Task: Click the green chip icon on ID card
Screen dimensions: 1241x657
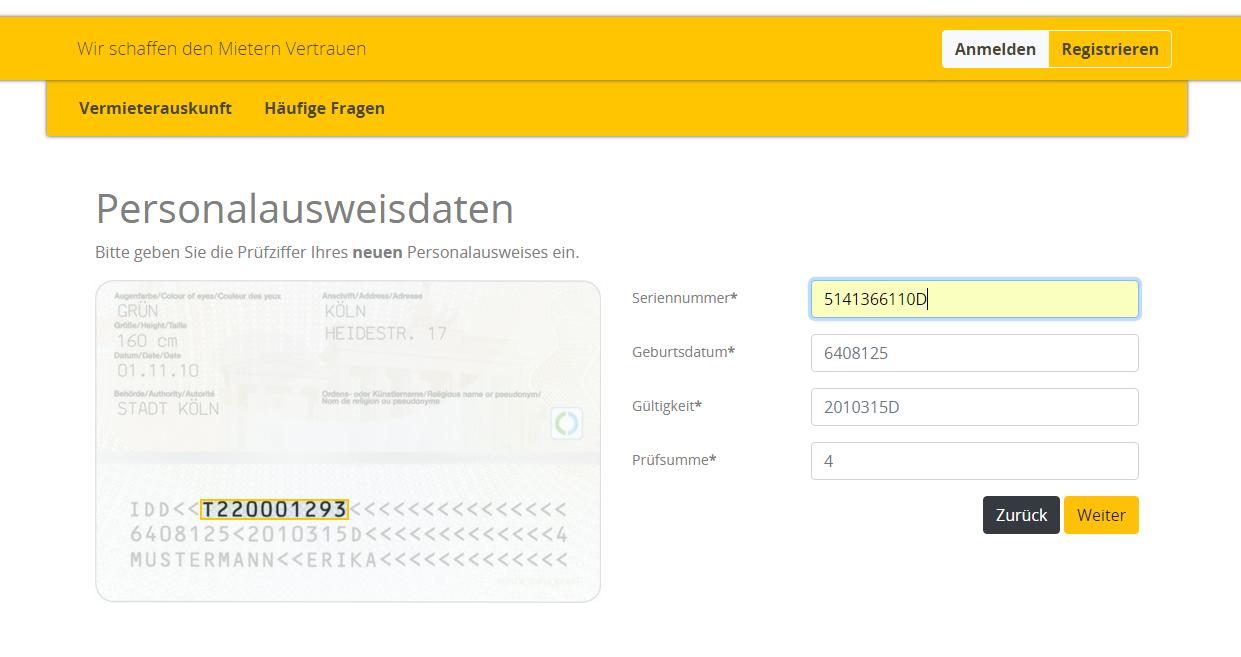Action: 567,424
